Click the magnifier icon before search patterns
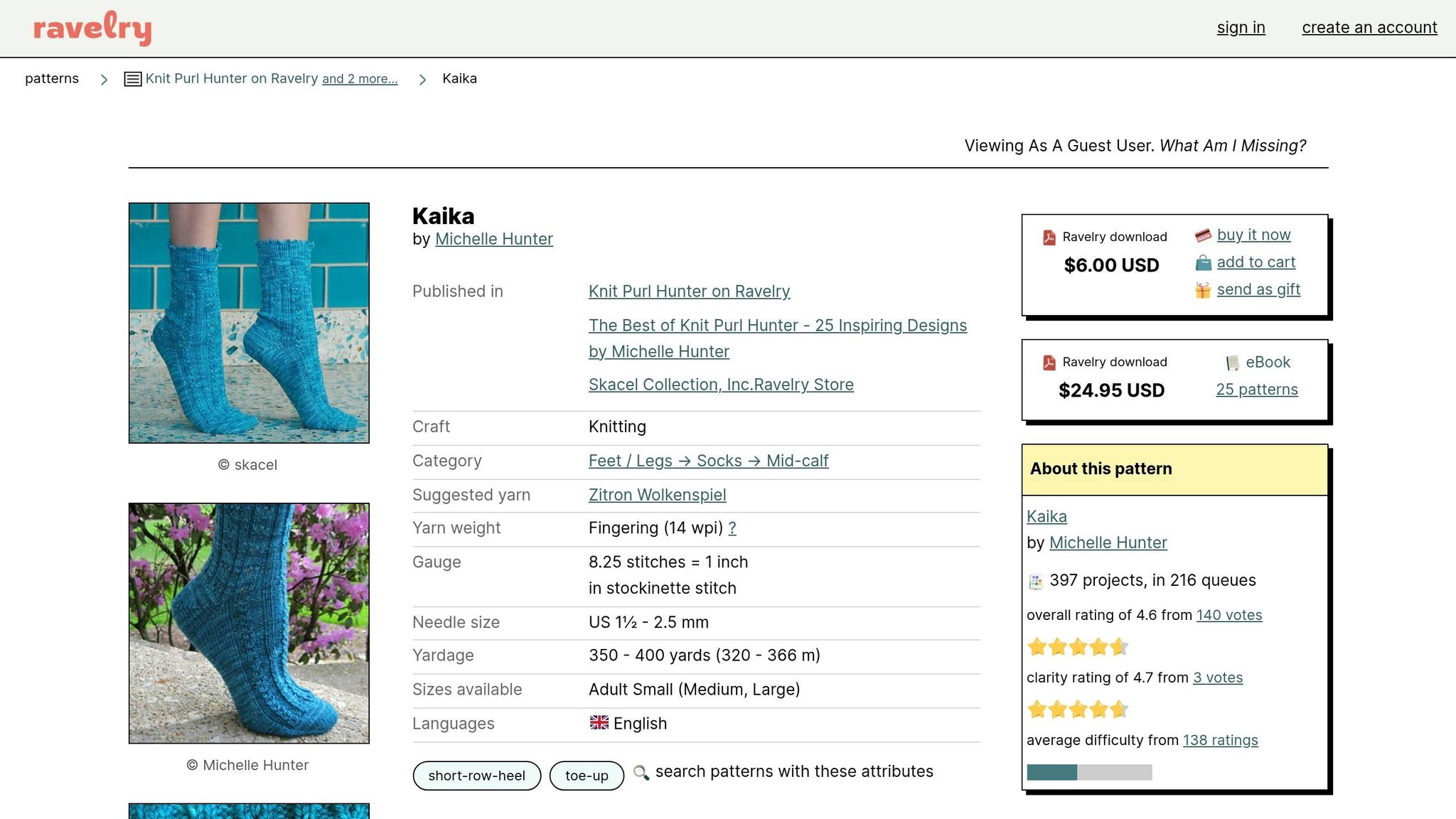The width and height of the screenshot is (1456, 819). 641,772
